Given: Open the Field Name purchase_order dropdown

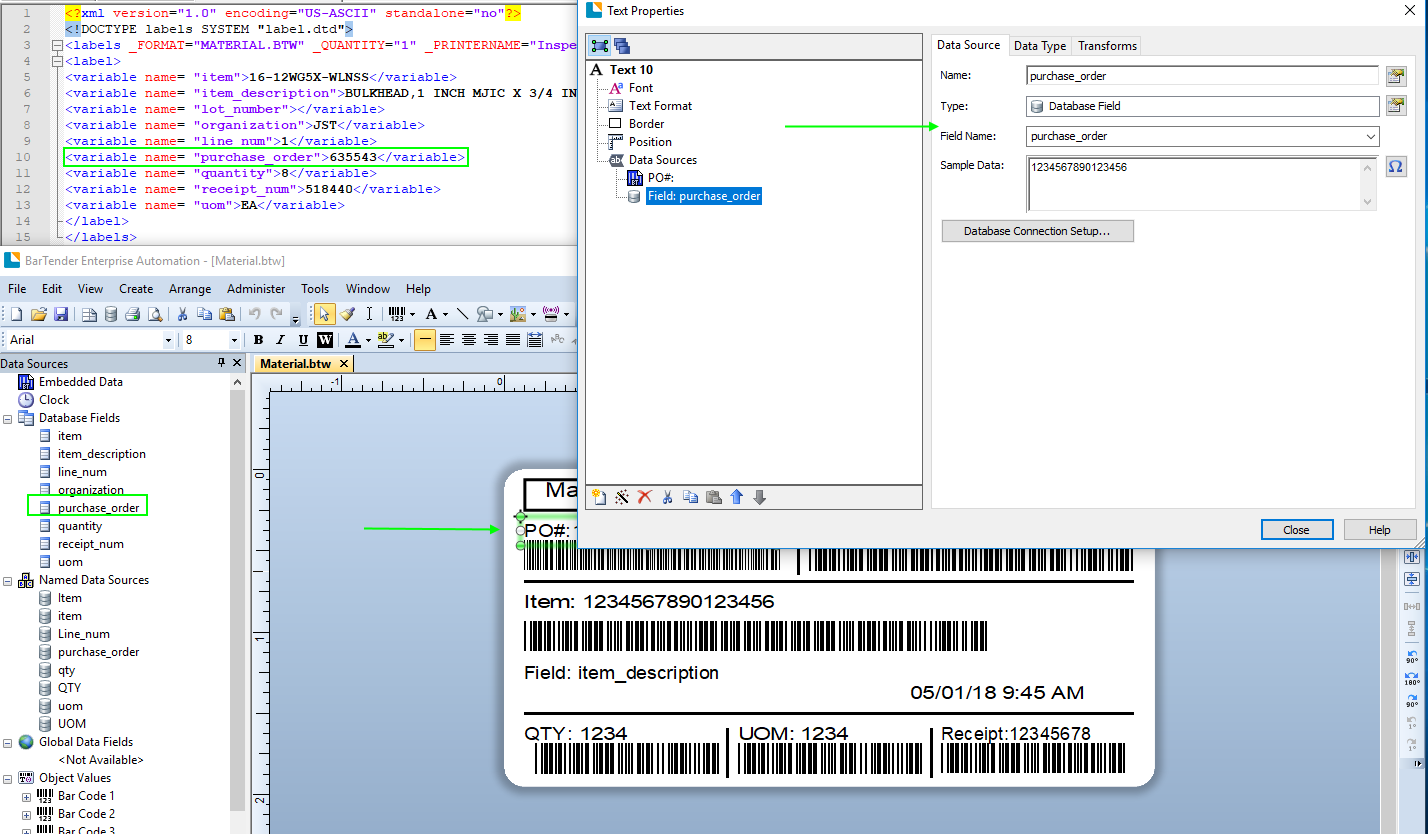Looking at the screenshot, I should pyautogui.click(x=1370, y=136).
